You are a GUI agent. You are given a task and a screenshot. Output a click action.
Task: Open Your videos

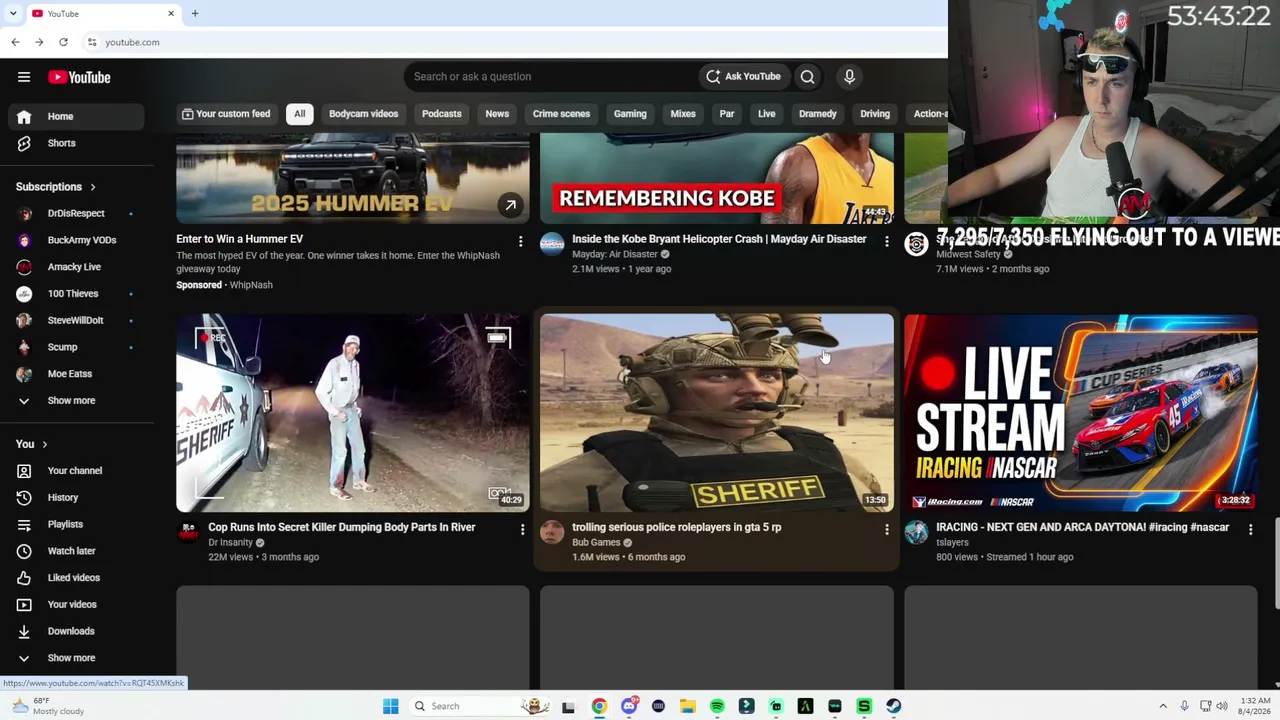pyautogui.click(x=76, y=604)
